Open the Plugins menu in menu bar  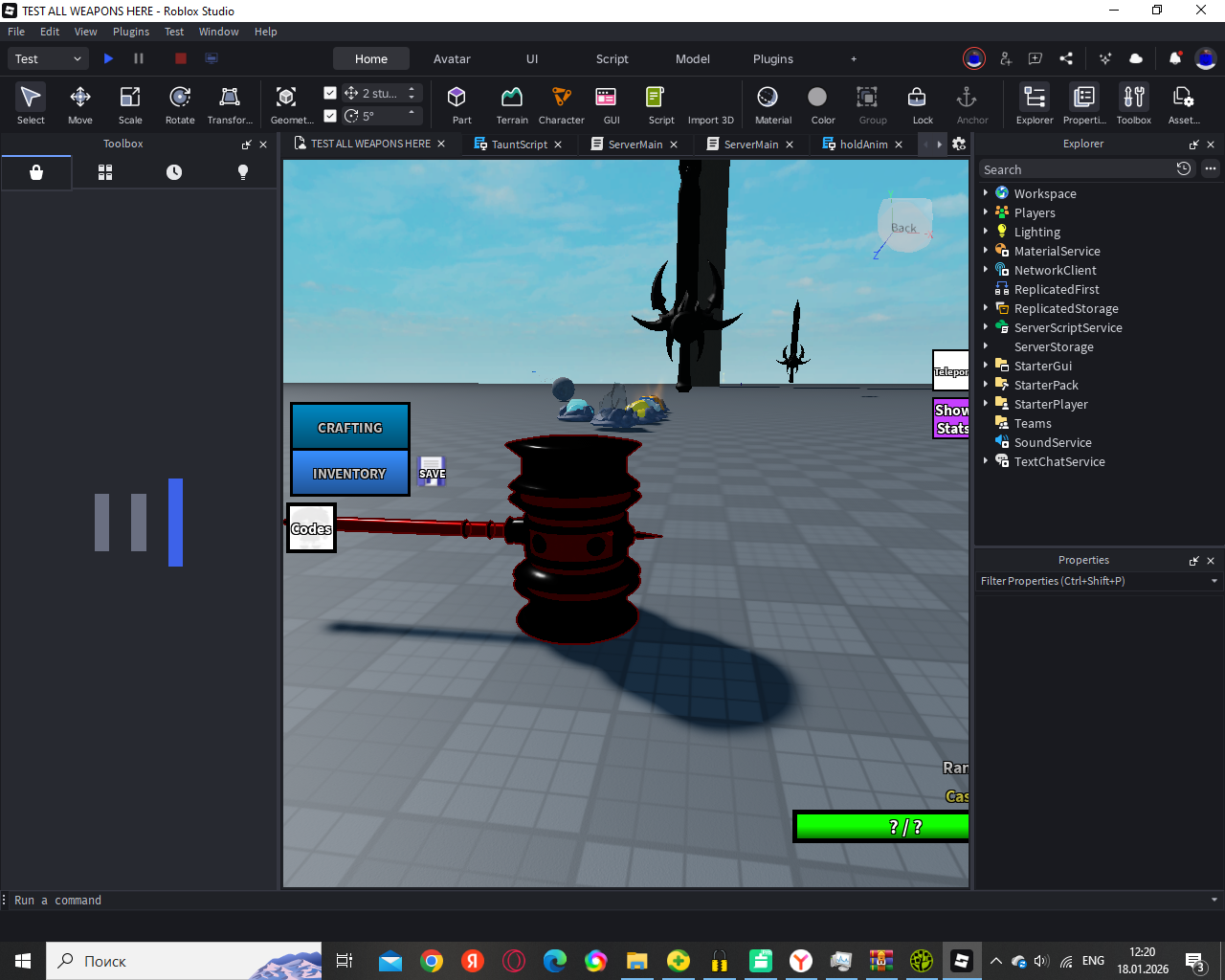pyautogui.click(x=131, y=32)
